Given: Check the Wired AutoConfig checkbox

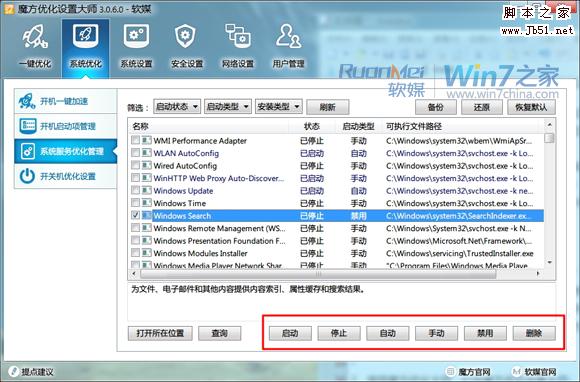Looking at the screenshot, I should 135,165.
